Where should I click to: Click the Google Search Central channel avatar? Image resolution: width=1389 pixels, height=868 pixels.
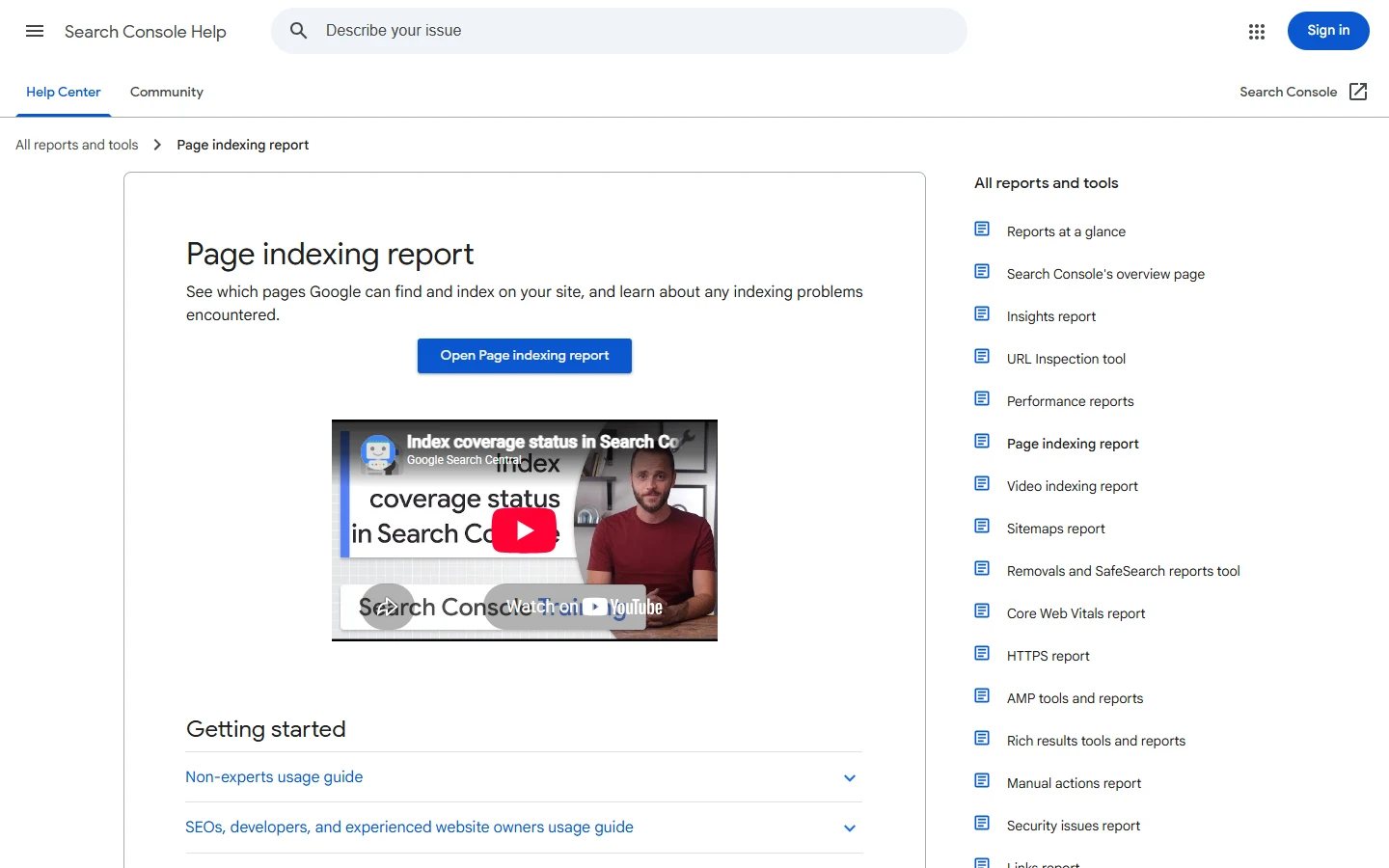tap(378, 453)
